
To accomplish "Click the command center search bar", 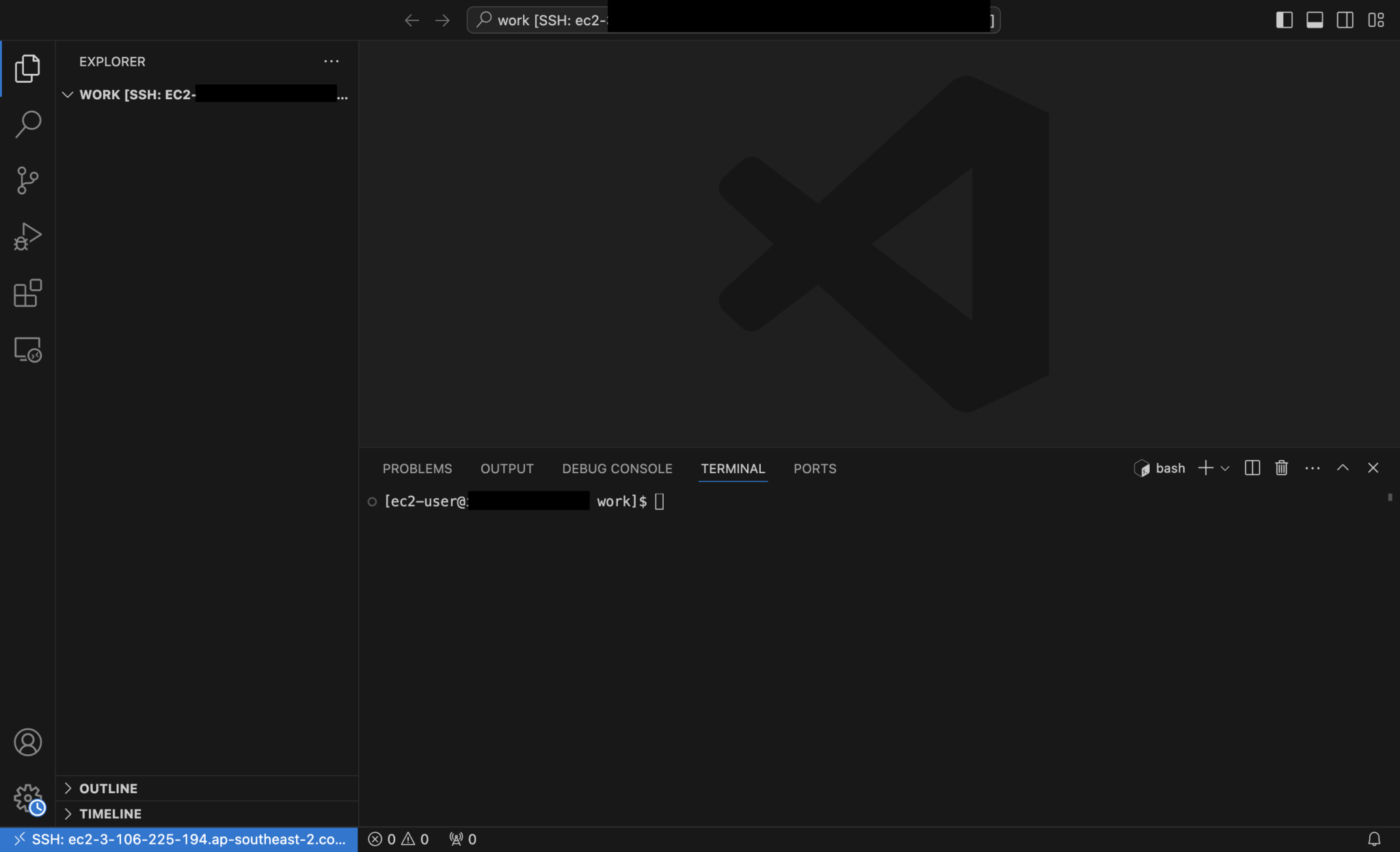I will pos(731,20).
